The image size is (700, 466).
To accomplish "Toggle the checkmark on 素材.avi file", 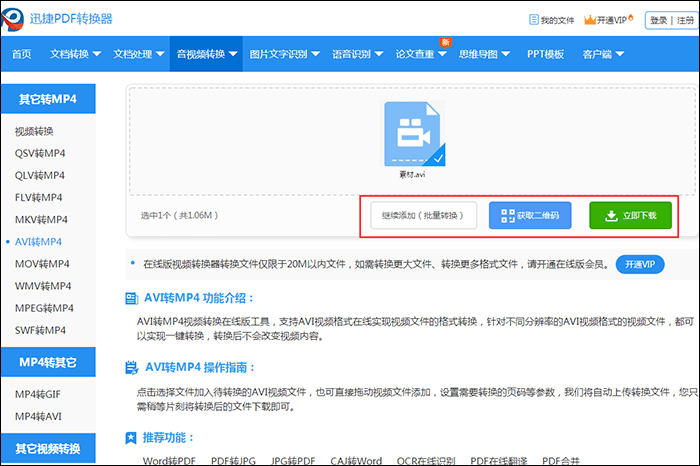I will point(437,156).
